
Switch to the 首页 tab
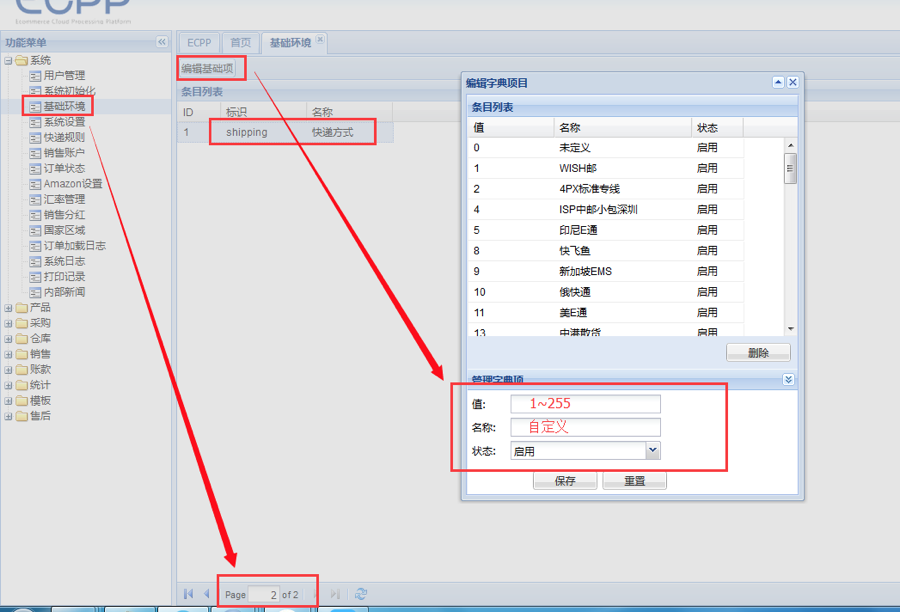[240, 43]
